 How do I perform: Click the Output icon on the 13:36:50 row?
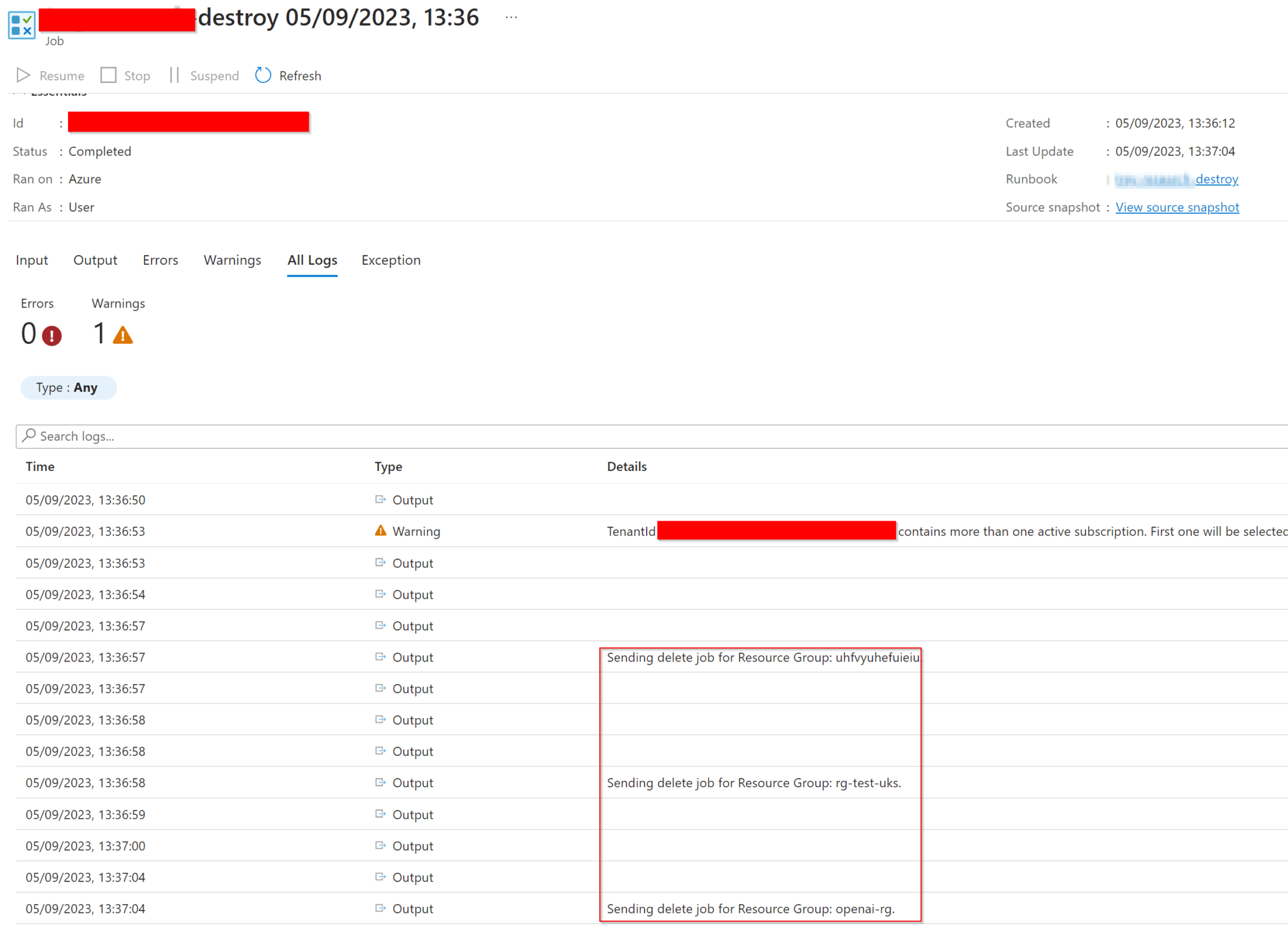380,499
